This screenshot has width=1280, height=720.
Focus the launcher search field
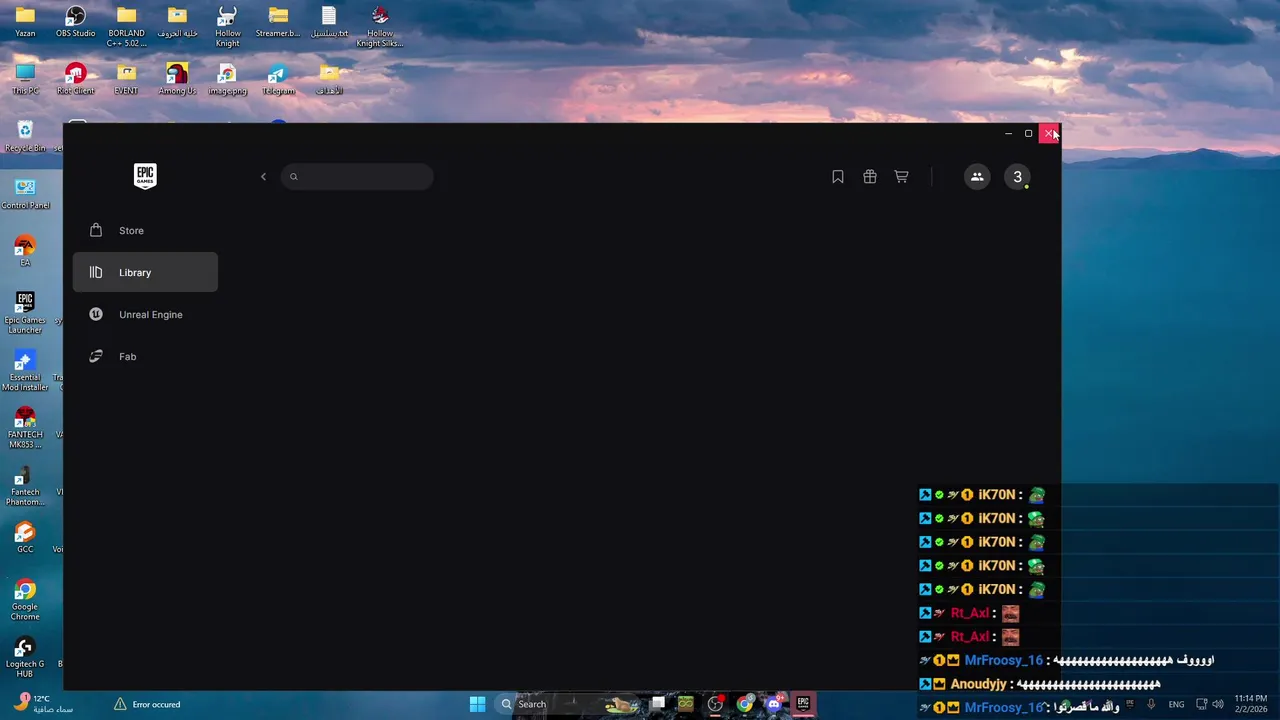(x=357, y=177)
